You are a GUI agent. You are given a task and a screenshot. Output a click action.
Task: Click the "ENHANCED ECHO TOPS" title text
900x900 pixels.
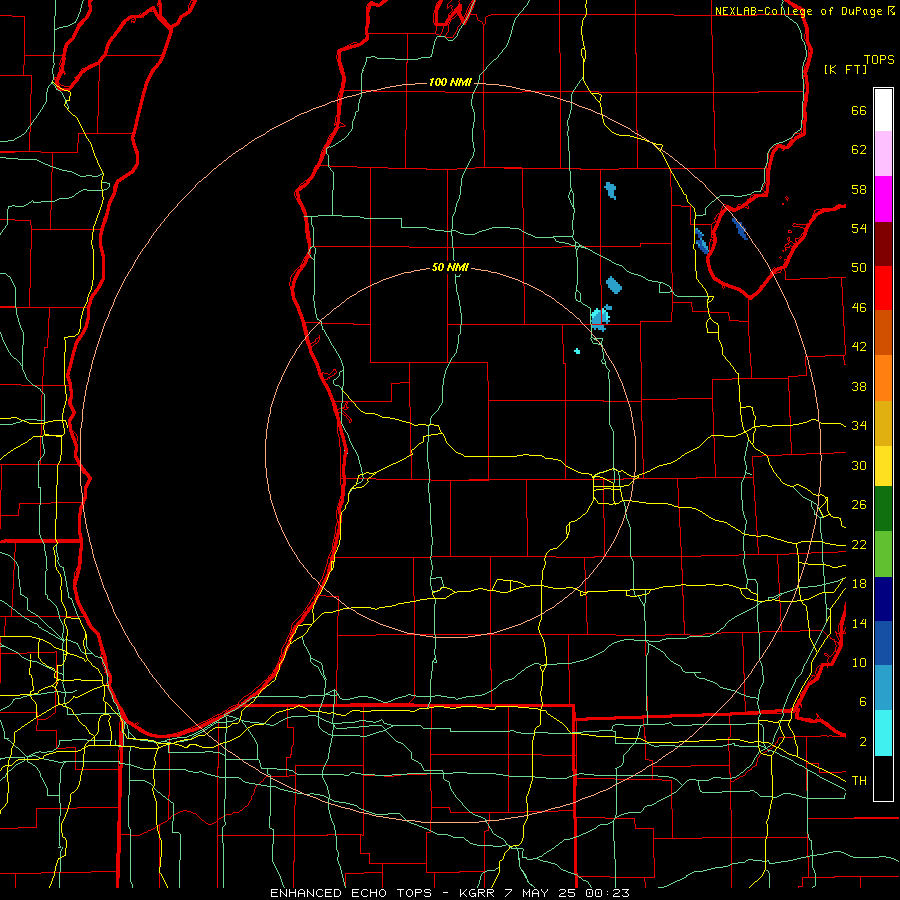pyautogui.click(x=351, y=893)
